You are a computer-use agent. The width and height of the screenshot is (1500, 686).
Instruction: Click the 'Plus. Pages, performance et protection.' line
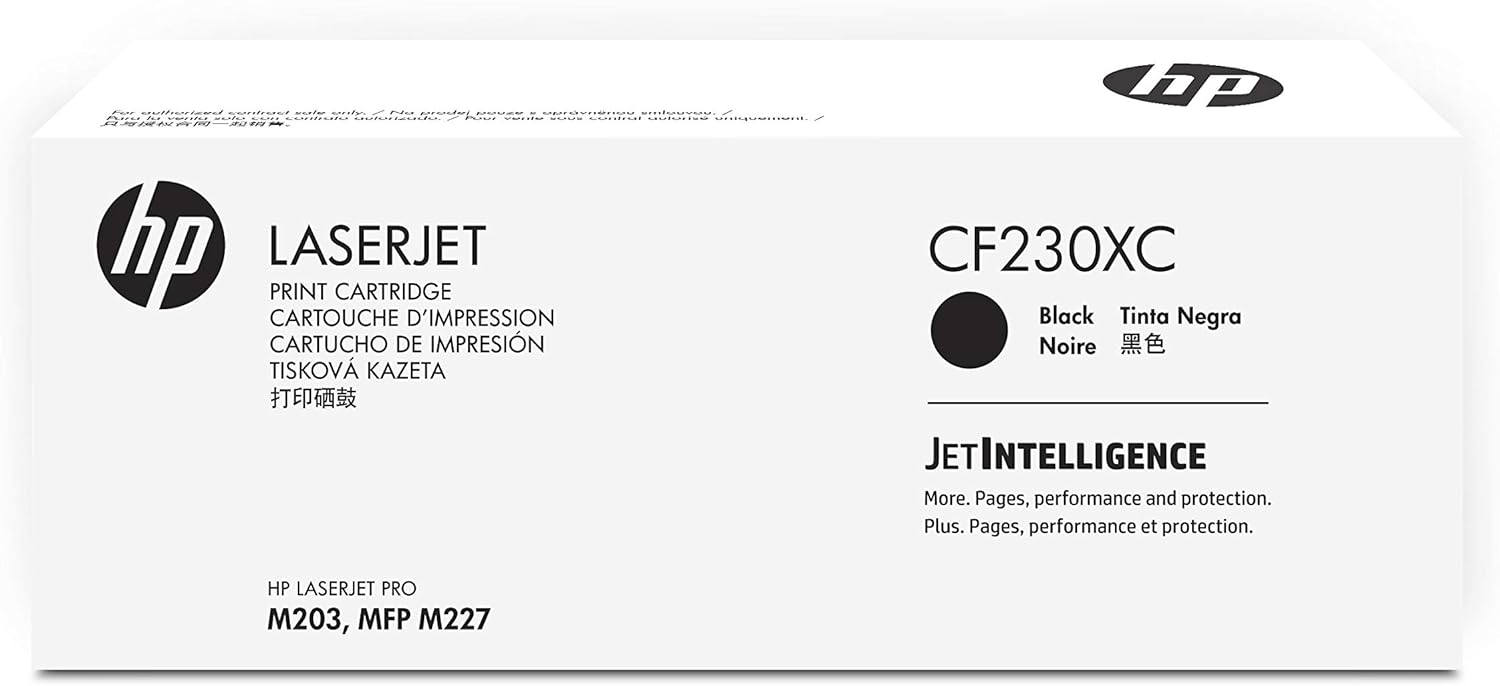pos(1088,526)
